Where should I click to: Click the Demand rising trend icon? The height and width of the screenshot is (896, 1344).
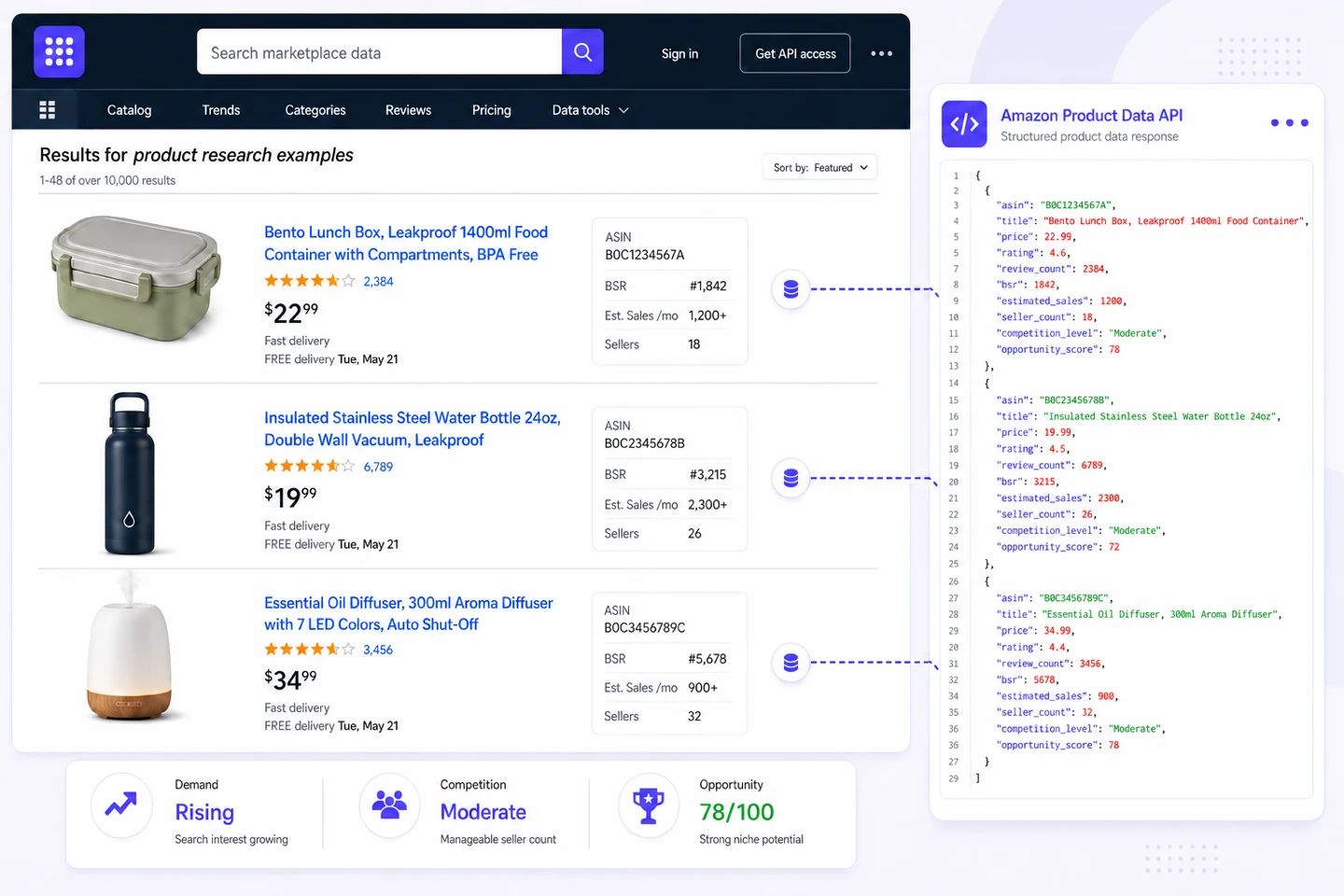[121, 805]
